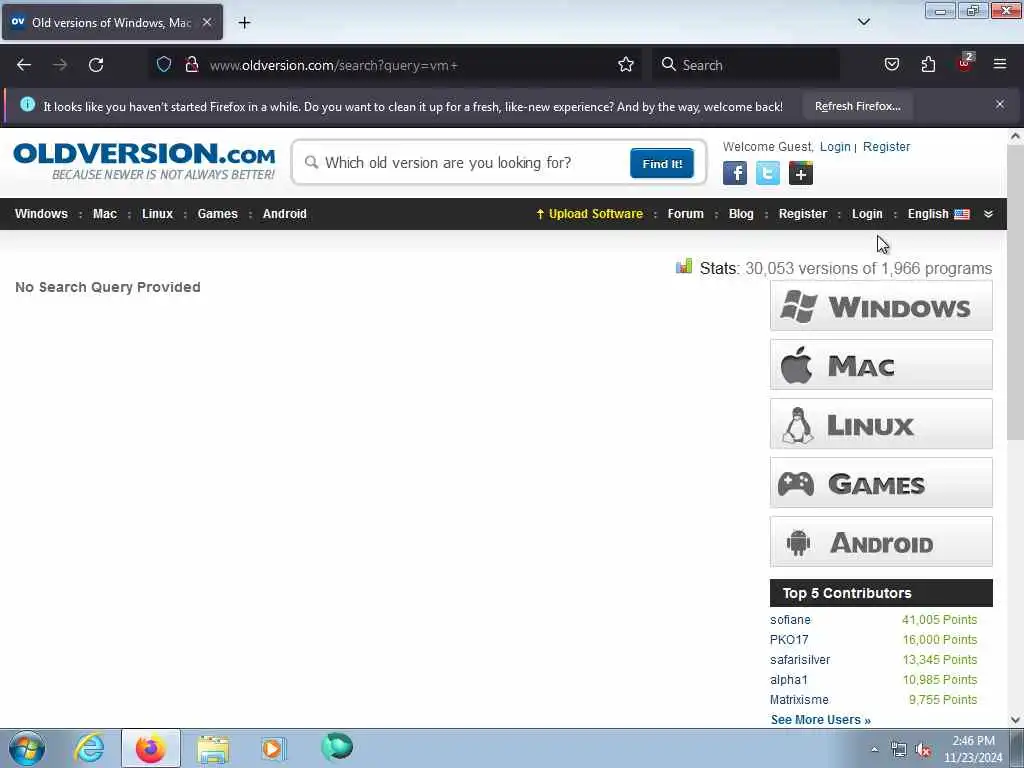Bookmark this page with the star

[626, 64]
